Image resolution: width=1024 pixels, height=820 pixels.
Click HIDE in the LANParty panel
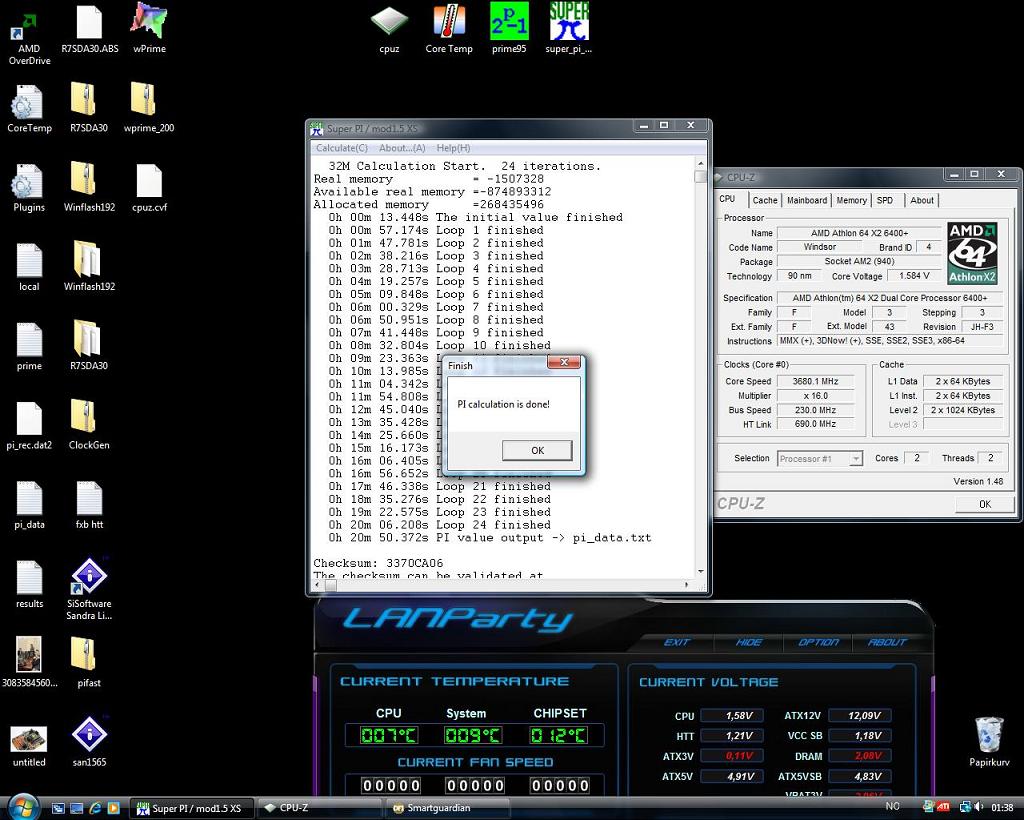(748, 642)
